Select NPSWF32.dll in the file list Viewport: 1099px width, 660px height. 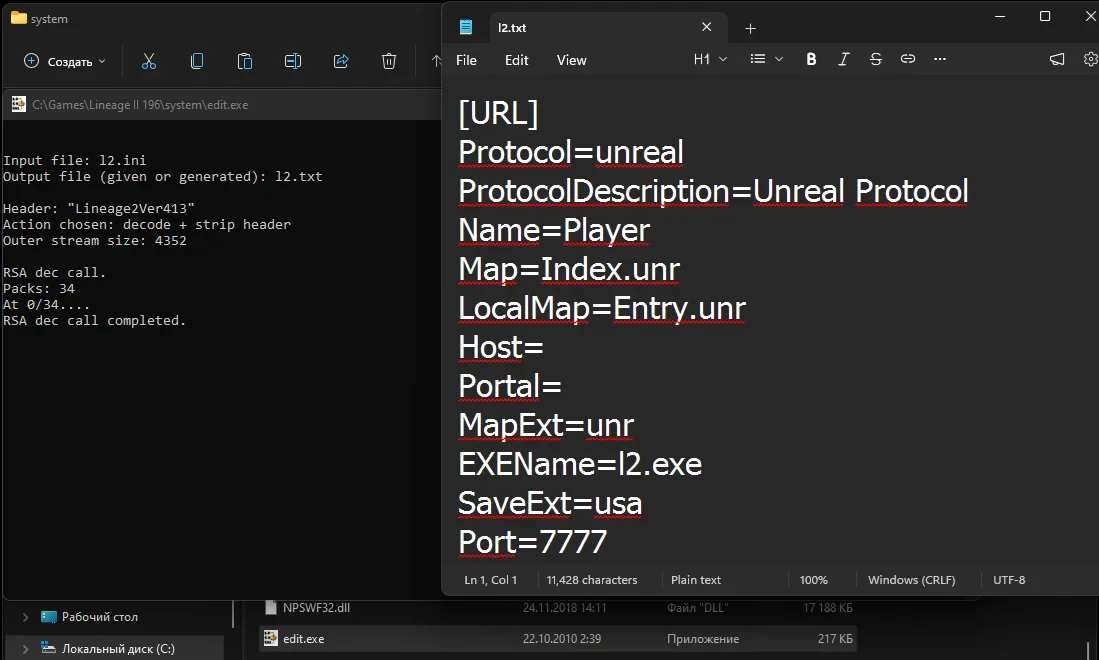pos(557,608)
